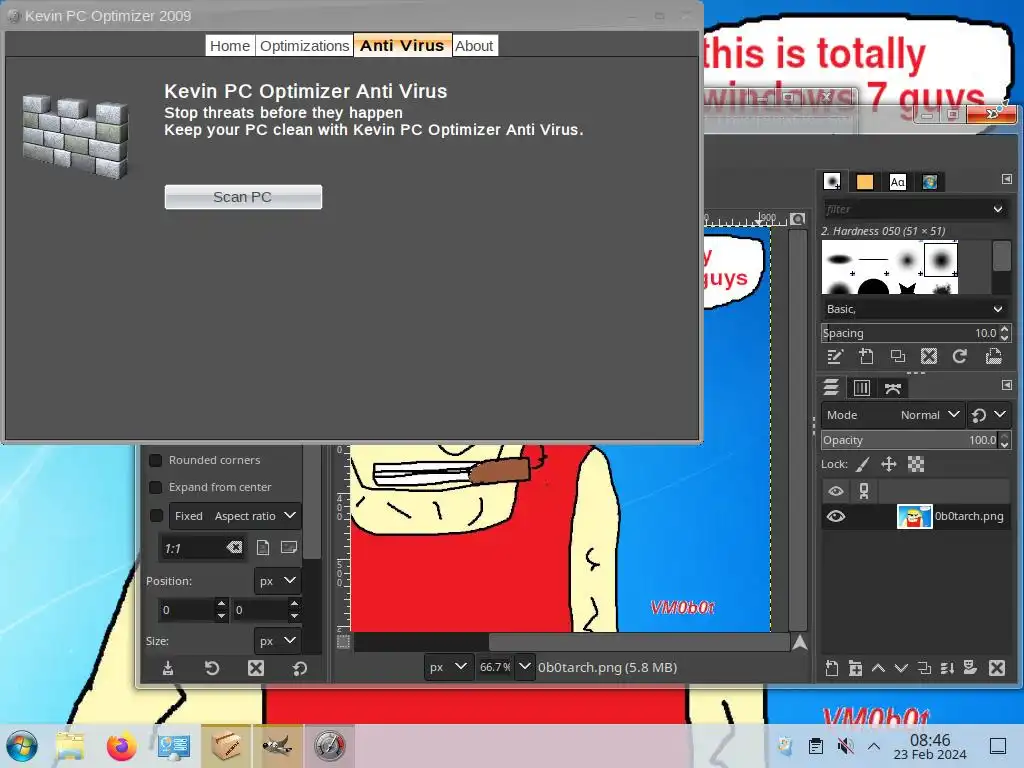Open the Patterns tab in GIMP dock
Screen dimensions: 1024x768
(865, 182)
